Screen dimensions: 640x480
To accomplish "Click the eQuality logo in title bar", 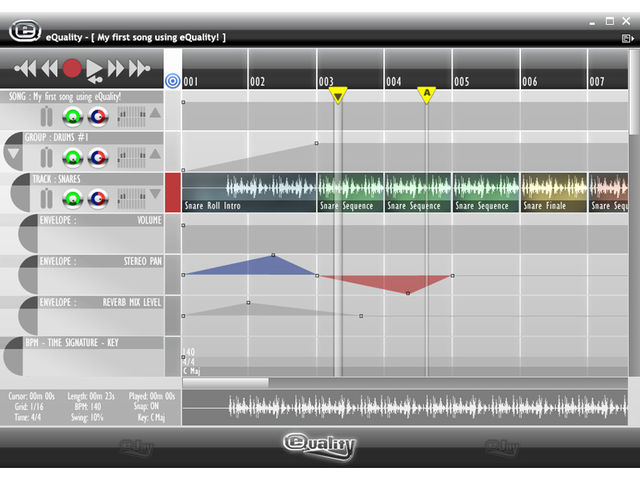I will 25,31.
